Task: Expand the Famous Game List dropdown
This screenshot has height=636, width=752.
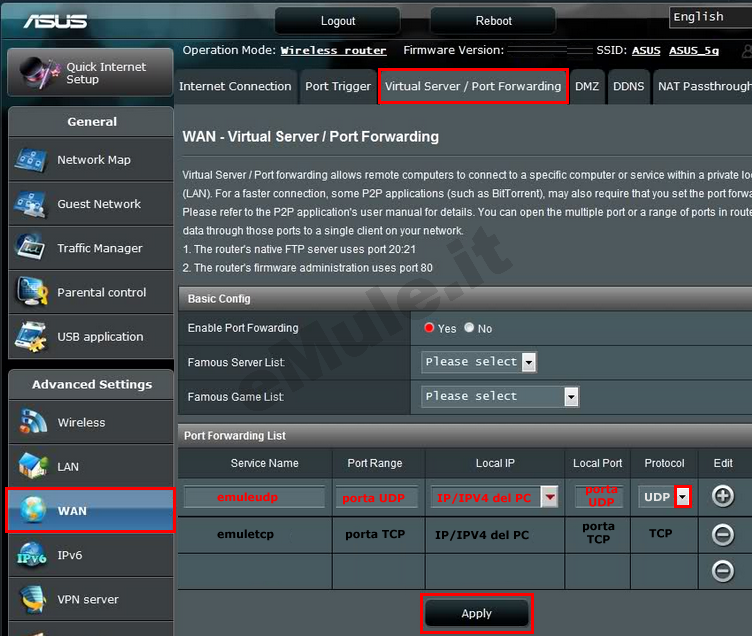Action: click(571, 397)
